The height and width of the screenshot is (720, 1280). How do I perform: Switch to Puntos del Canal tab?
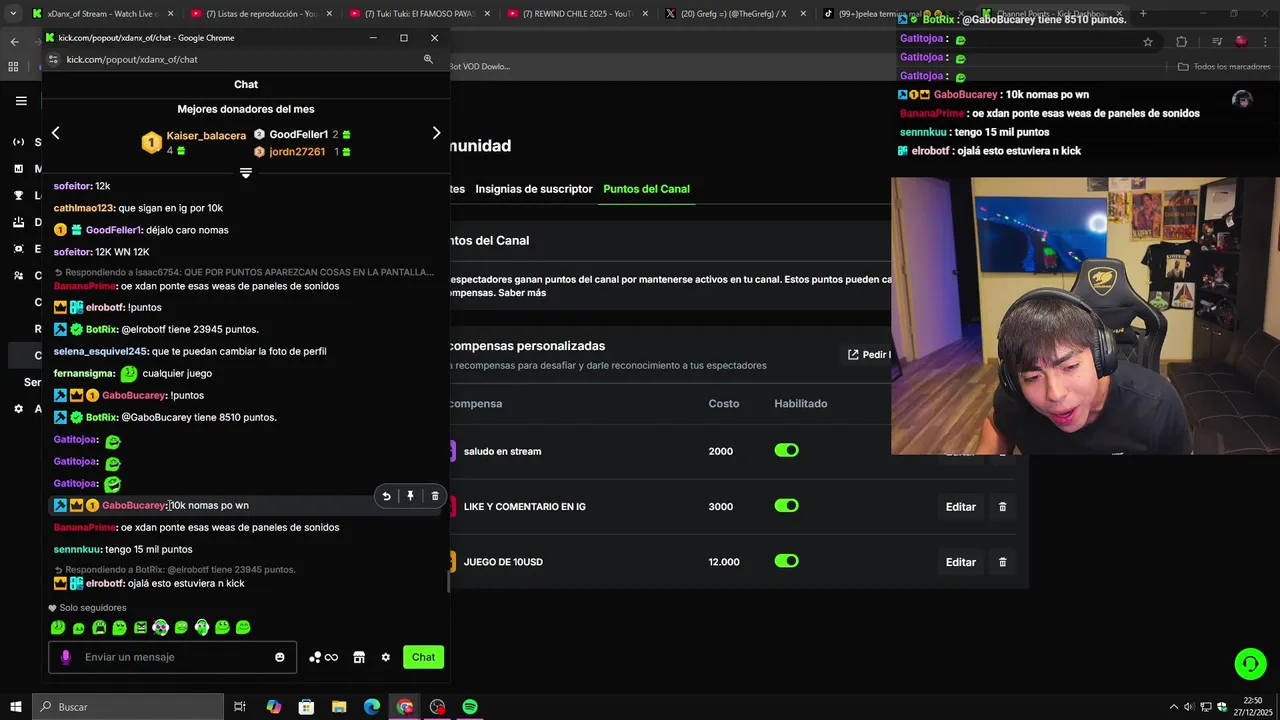[x=646, y=189]
